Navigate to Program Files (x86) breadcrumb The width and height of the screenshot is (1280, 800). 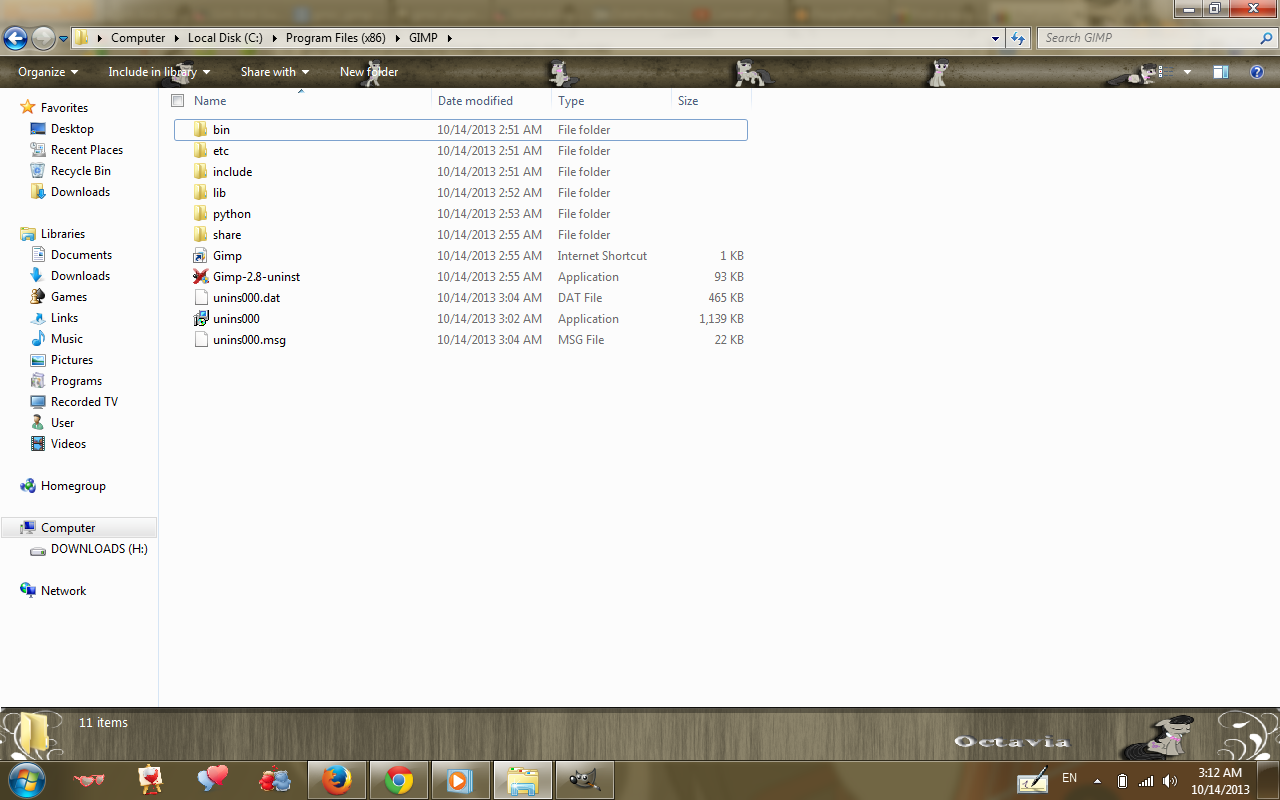coord(336,38)
